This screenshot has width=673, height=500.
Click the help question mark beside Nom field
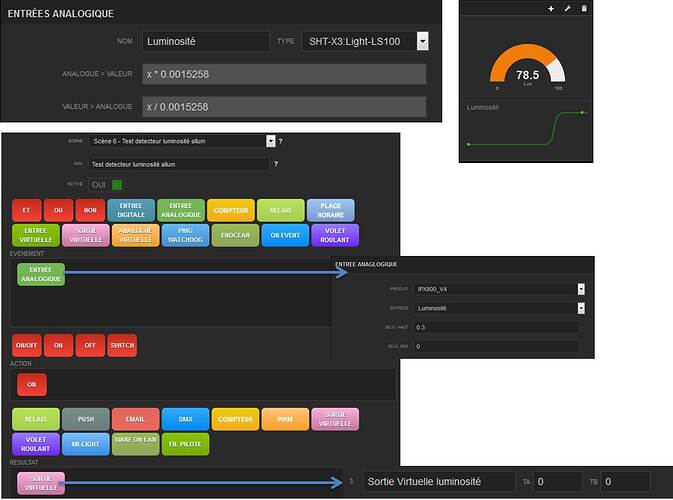(275, 163)
